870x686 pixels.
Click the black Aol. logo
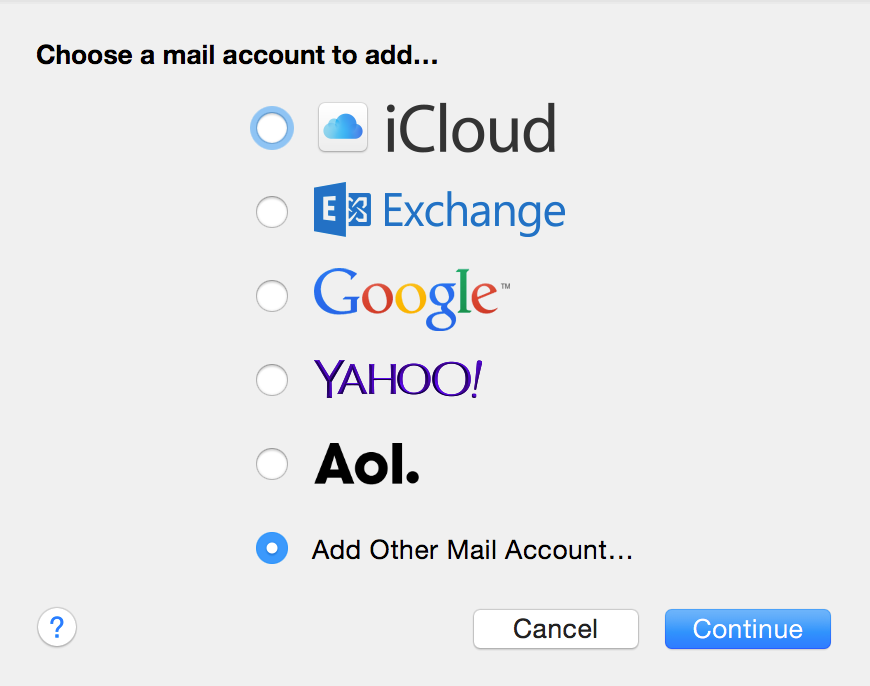click(x=367, y=463)
